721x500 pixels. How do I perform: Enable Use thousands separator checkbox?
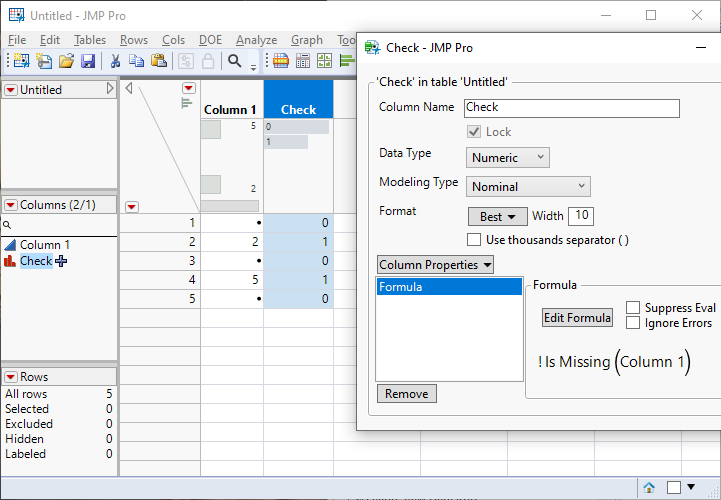(474, 240)
